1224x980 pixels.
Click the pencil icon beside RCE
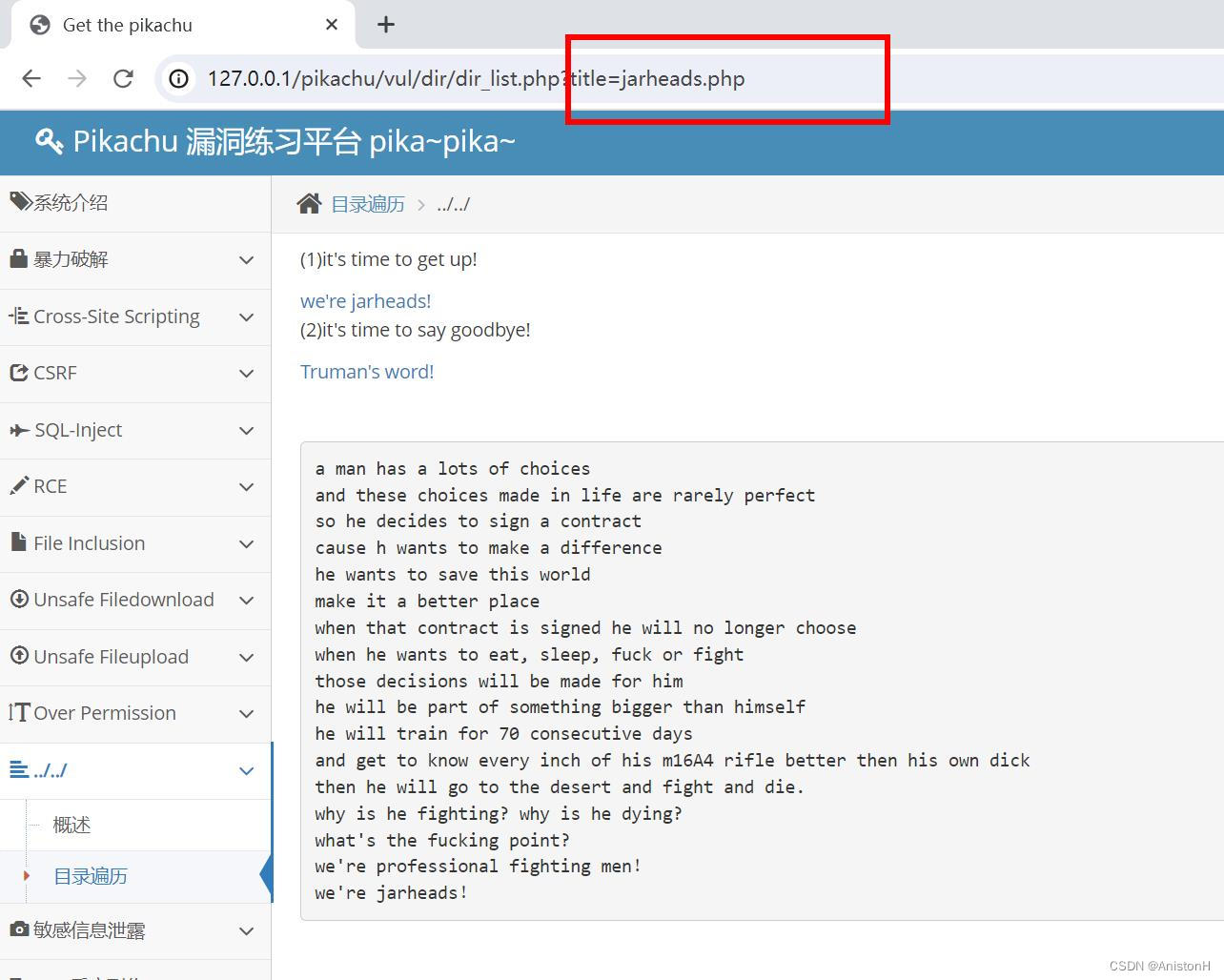pyautogui.click(x=19, y=485)
